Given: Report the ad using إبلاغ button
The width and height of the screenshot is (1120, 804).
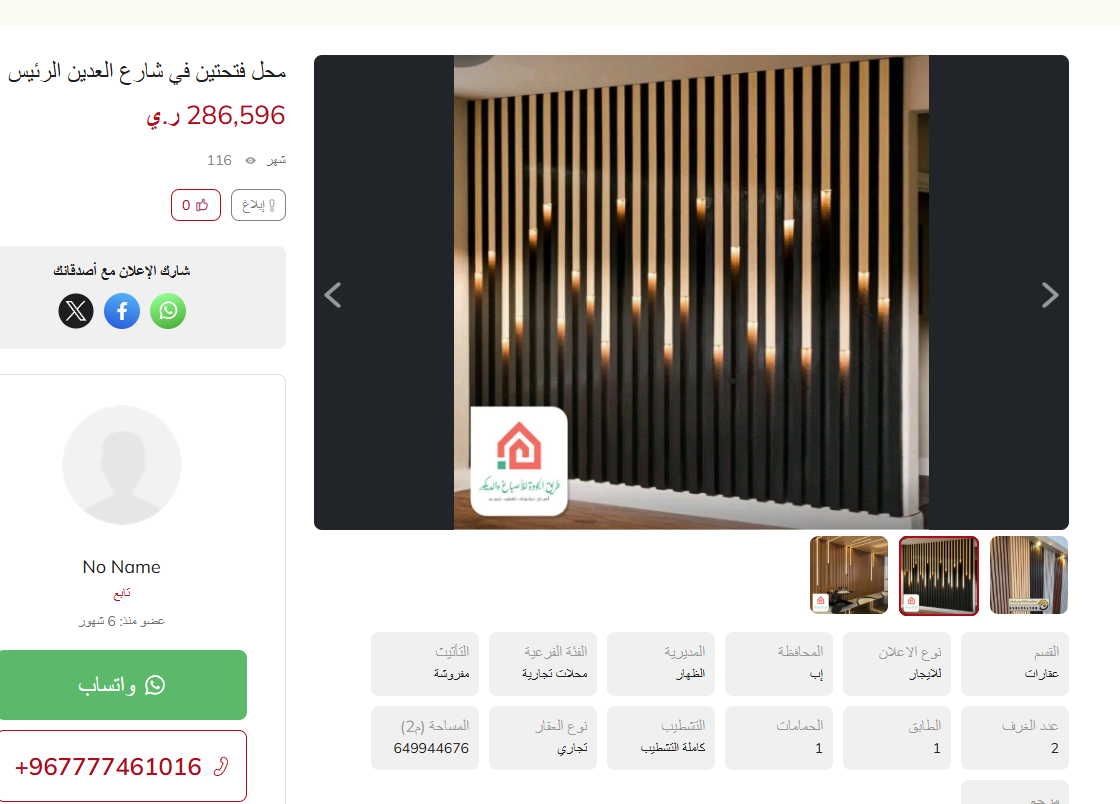Looking at the screenshot, I should [x=259, y=205].
